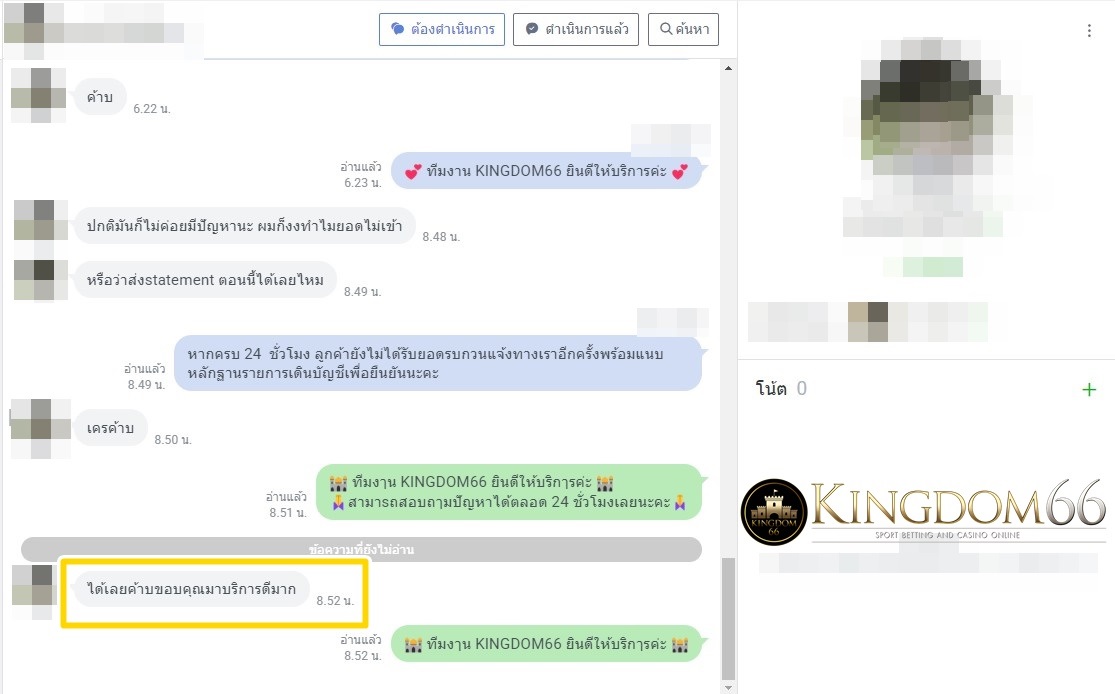1115x694 pixels.
Task: Select the blue 24 ชั่วโมง reply message
Action: pyautogui.click(x=438, y=363)
